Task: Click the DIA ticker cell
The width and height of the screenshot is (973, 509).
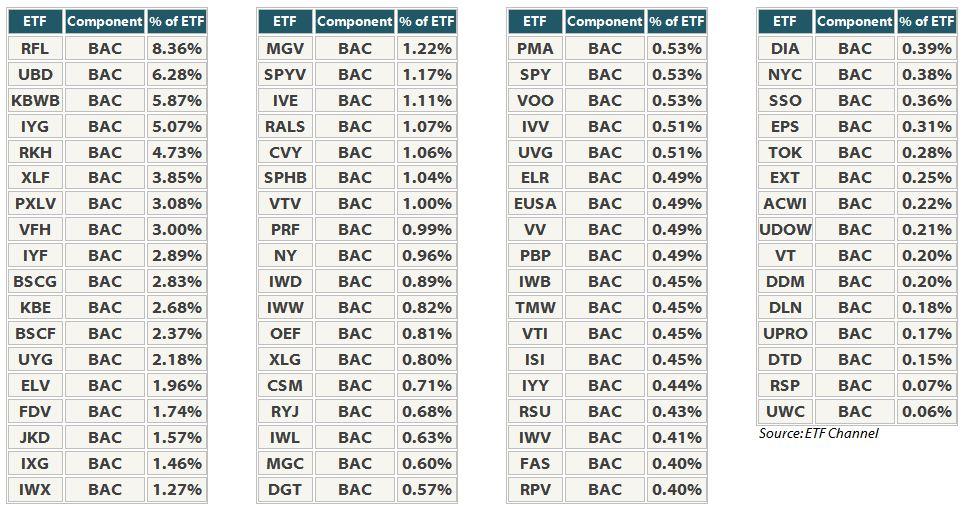Action: 786,48
